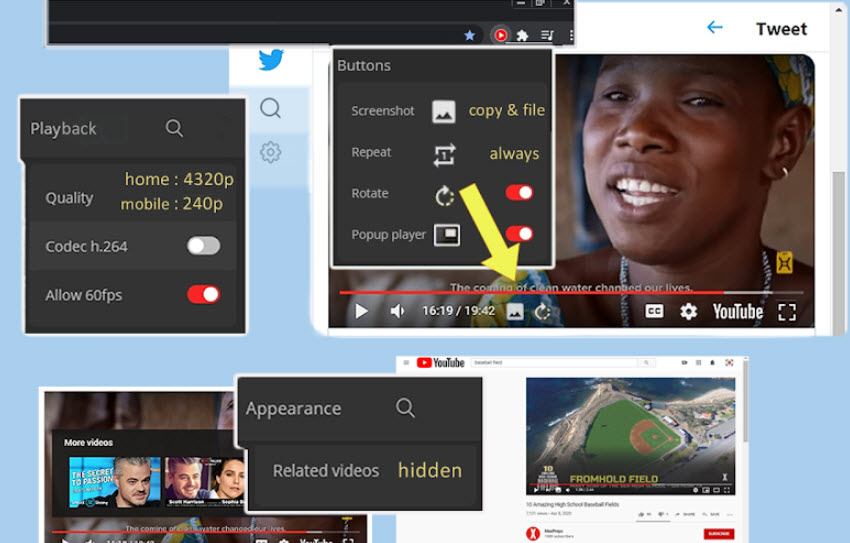This screenshot has width=850, height=543.
Task: Click the Twitter bird logo
Action: (271, 59)
